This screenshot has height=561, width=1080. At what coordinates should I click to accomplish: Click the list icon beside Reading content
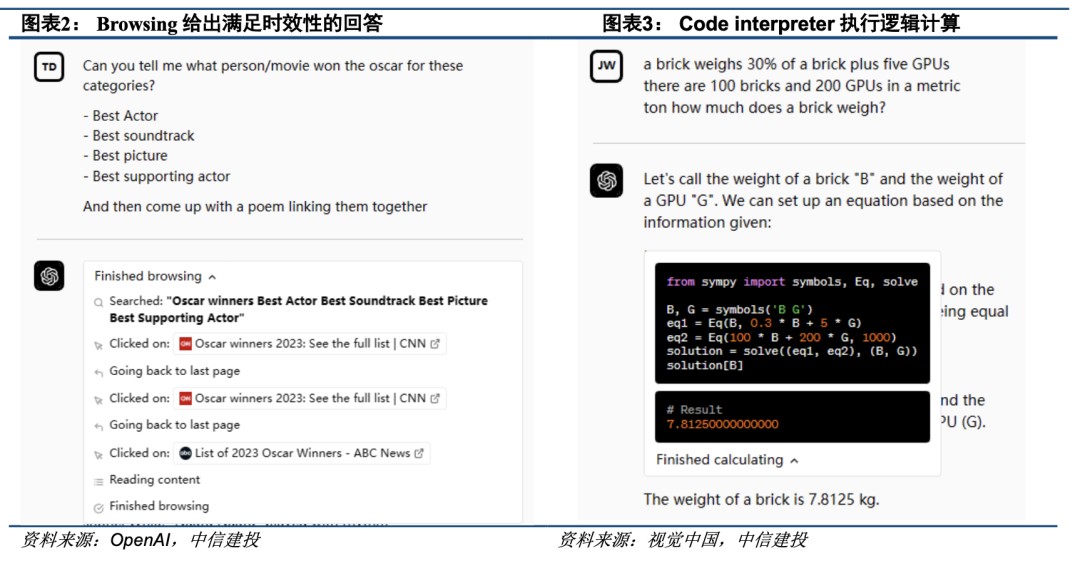(98, 481)
